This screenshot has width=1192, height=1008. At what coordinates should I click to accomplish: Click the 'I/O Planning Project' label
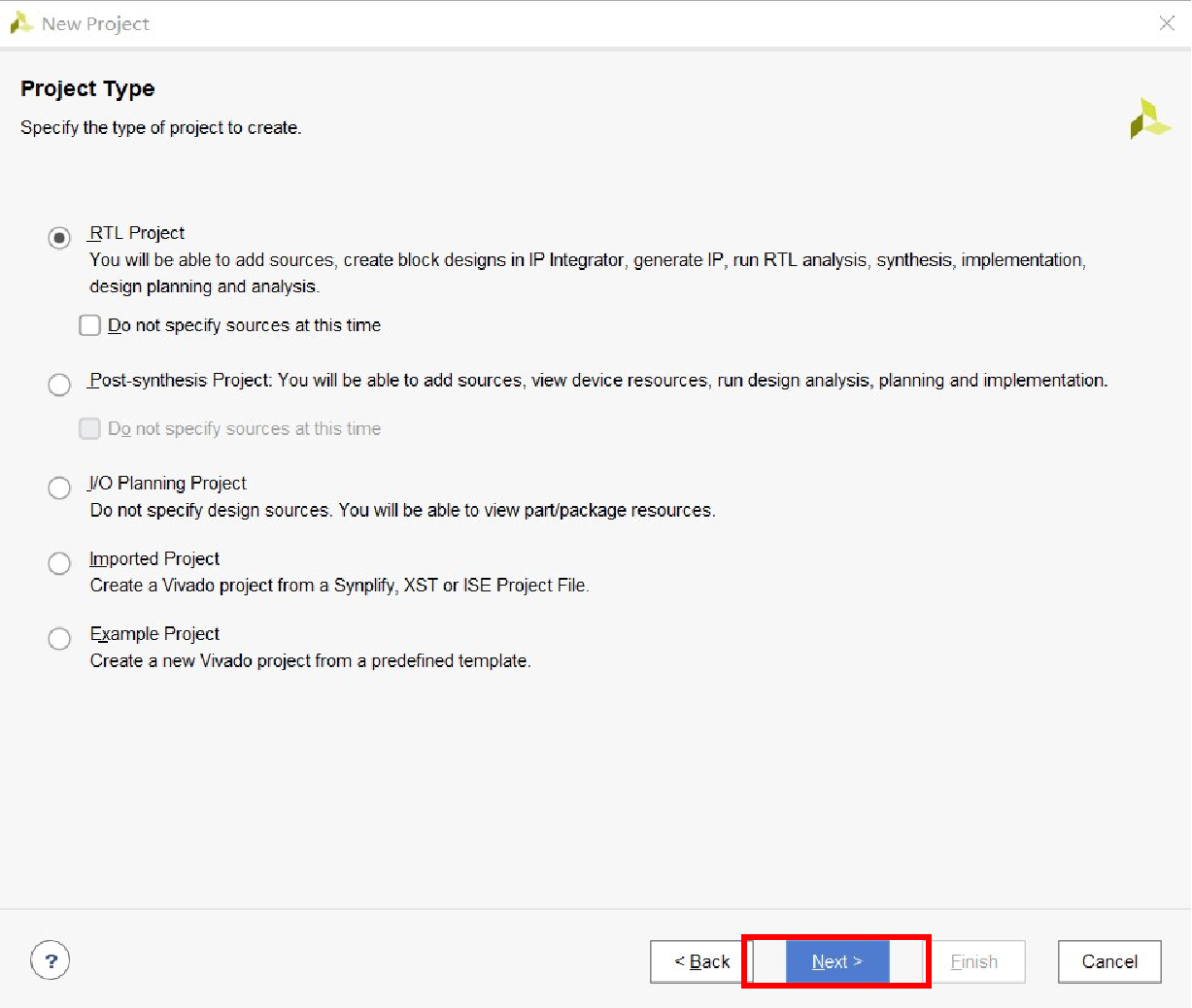[x=168, y=483]
